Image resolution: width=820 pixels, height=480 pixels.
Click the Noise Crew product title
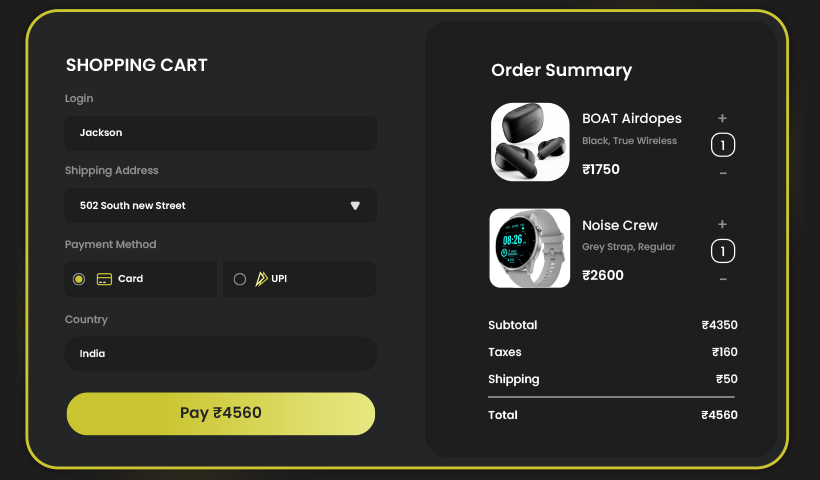[x=620, y=225]
